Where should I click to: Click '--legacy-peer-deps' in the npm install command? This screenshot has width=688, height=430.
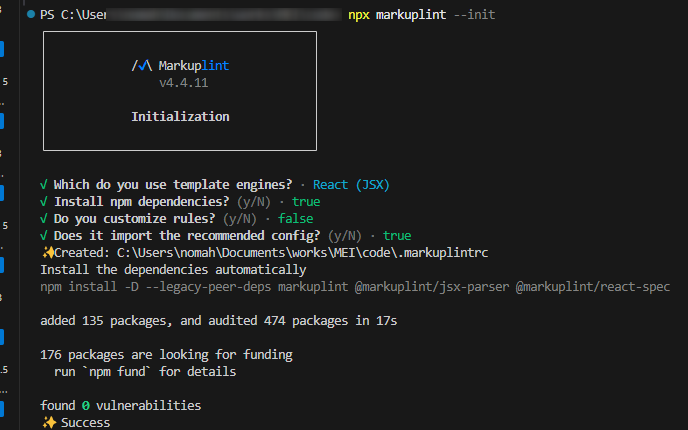pyautogui.click(x=208, y=287)
